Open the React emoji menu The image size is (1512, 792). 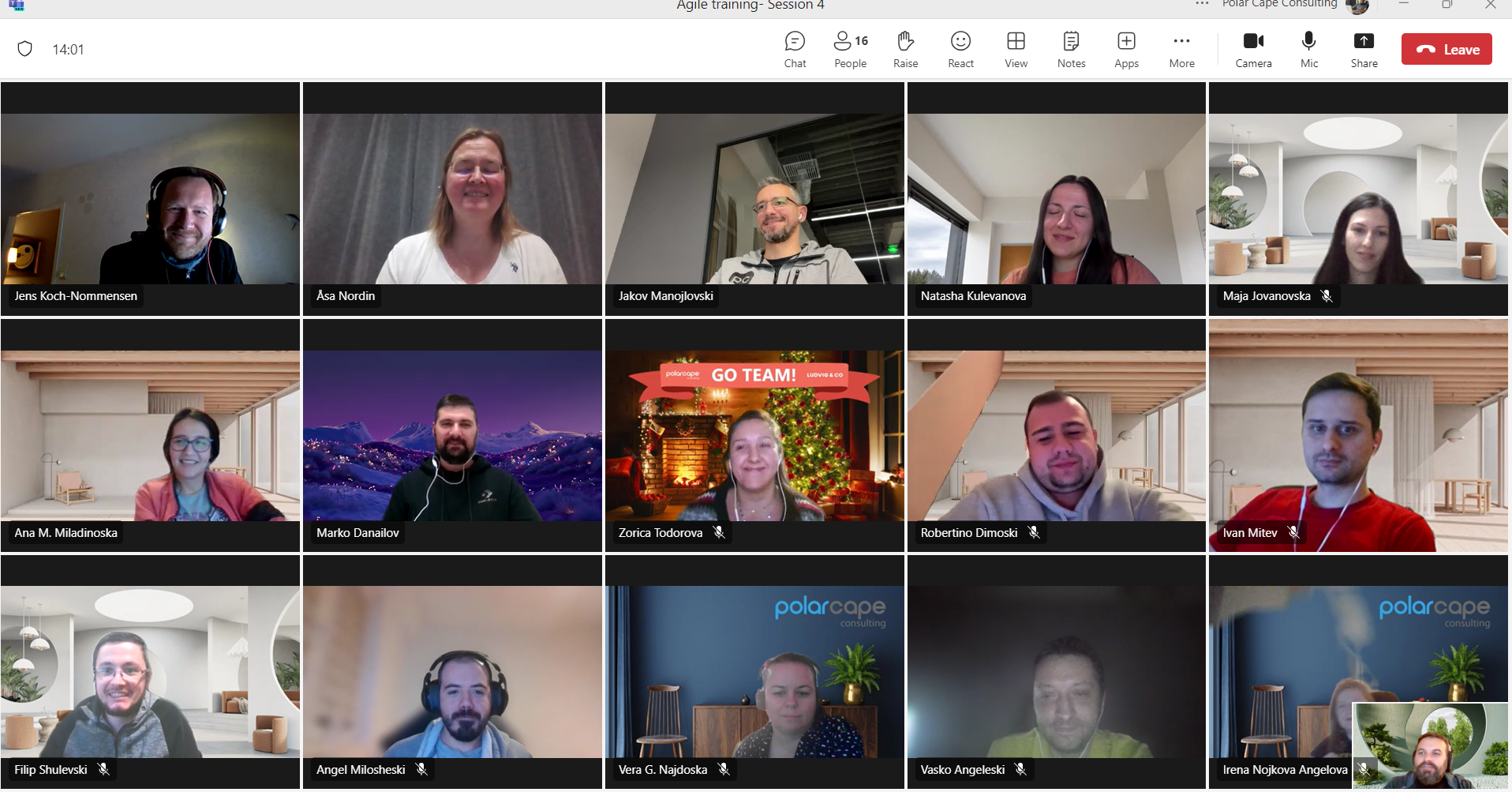[960, 50]
